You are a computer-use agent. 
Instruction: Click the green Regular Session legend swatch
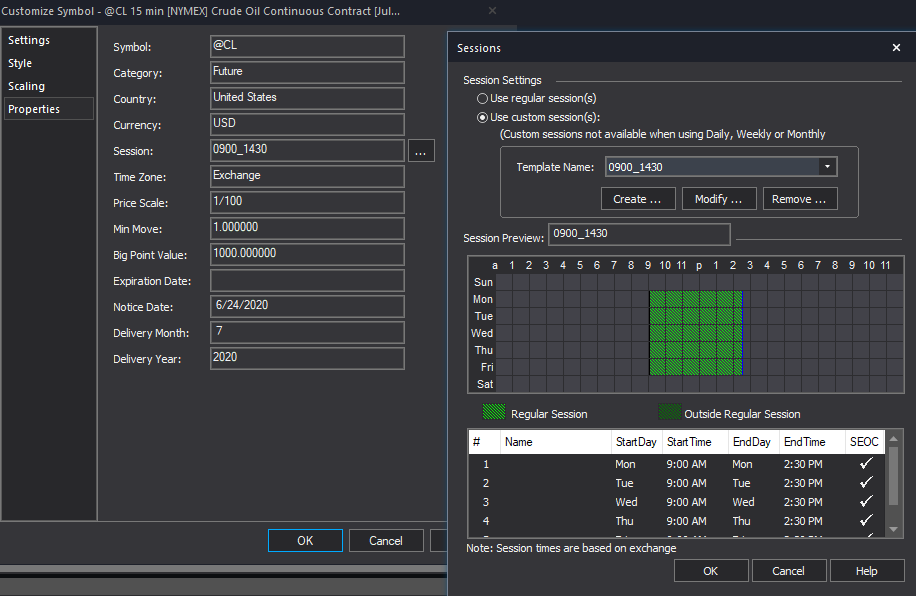[x=494, y=413]
